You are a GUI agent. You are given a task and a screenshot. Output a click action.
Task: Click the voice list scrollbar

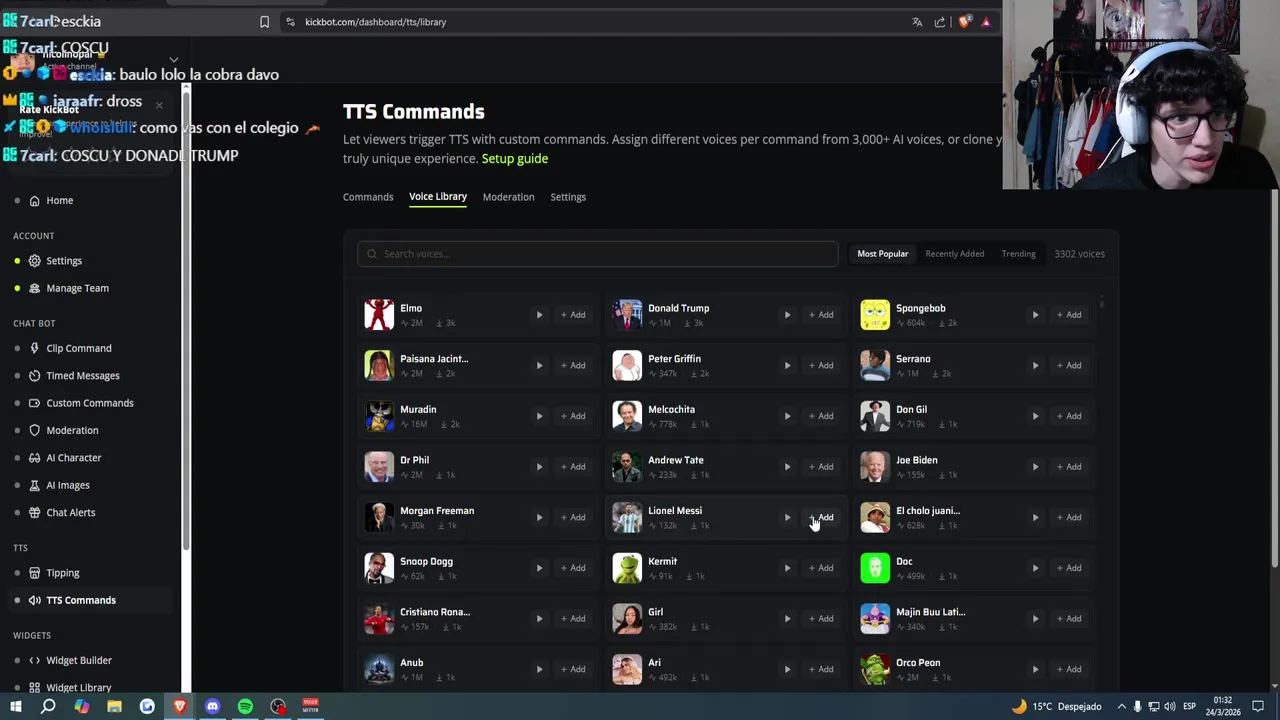[1101, 302]
